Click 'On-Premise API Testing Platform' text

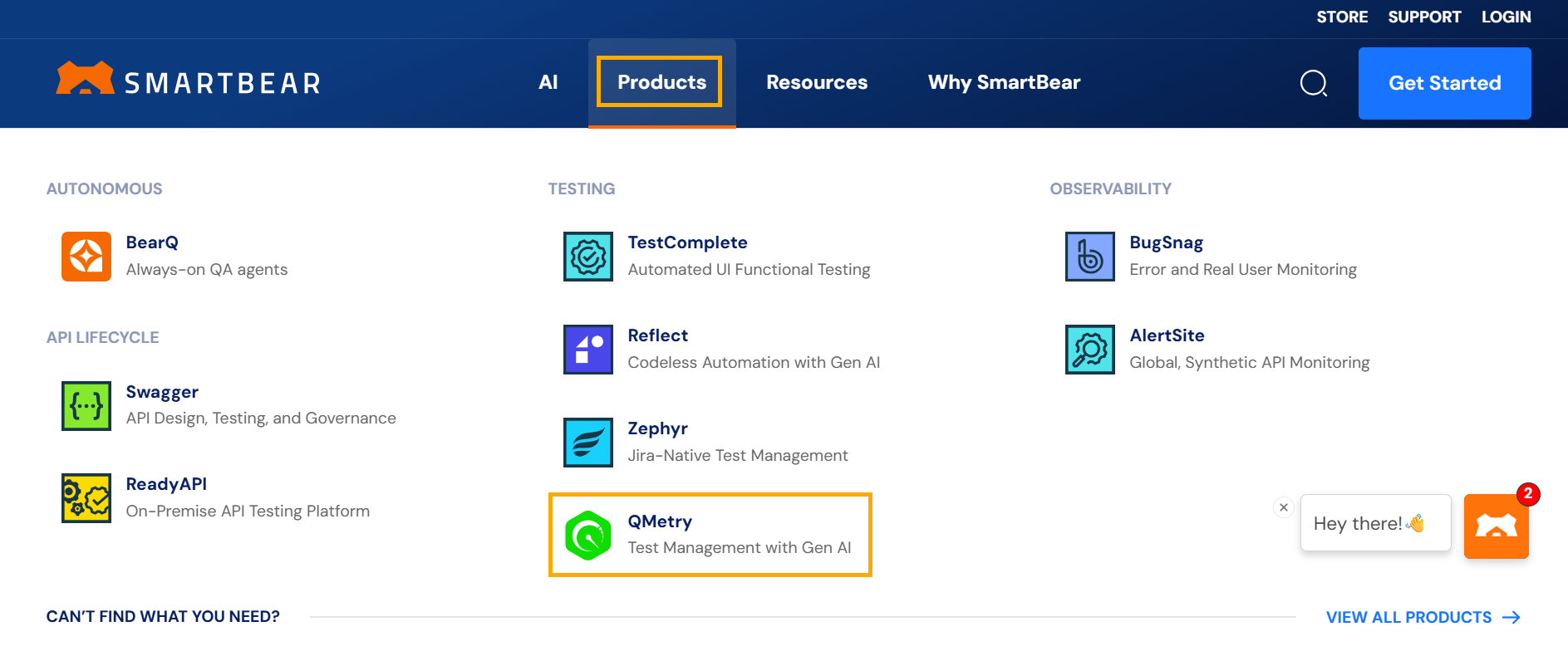(x=248, y=512)
